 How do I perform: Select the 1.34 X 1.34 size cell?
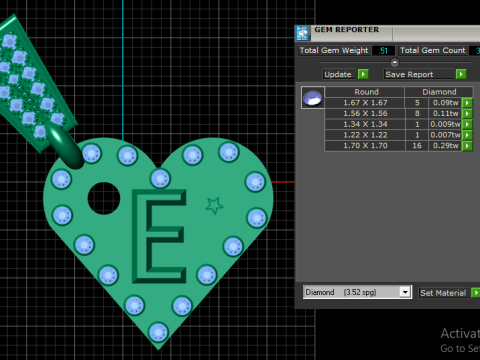365,124
